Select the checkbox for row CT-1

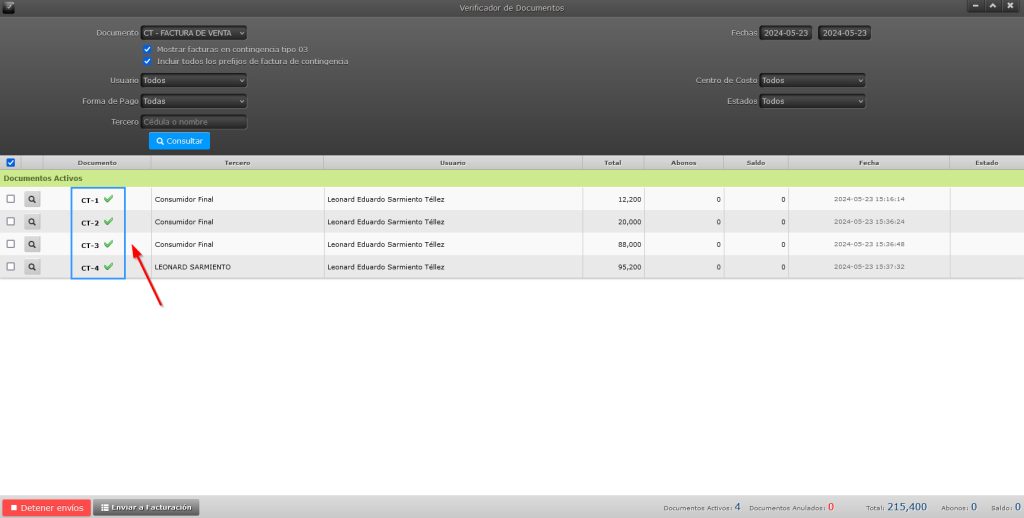11,199
